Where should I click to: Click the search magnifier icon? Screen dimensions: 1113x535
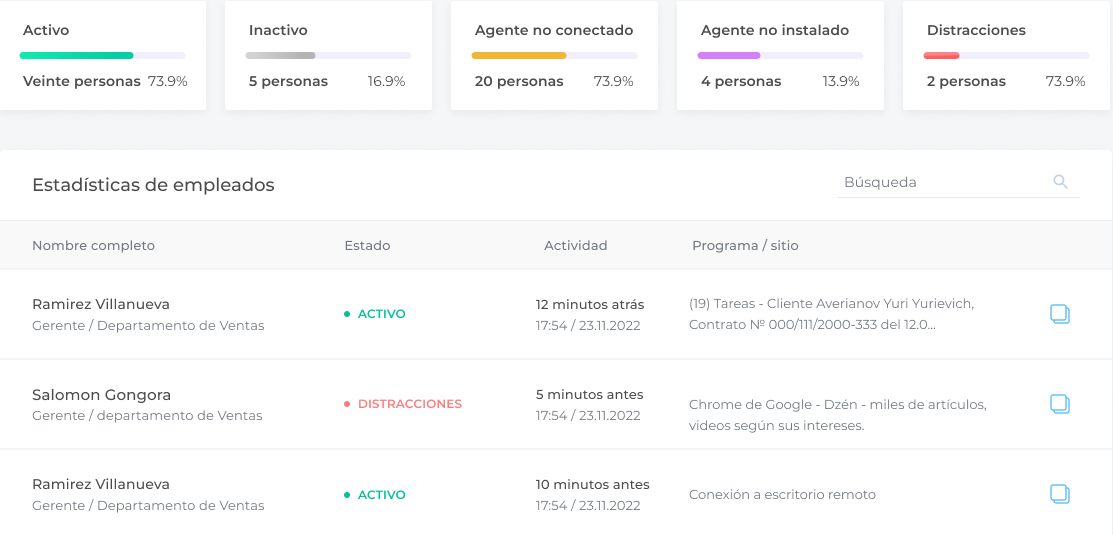point(1060,182)
